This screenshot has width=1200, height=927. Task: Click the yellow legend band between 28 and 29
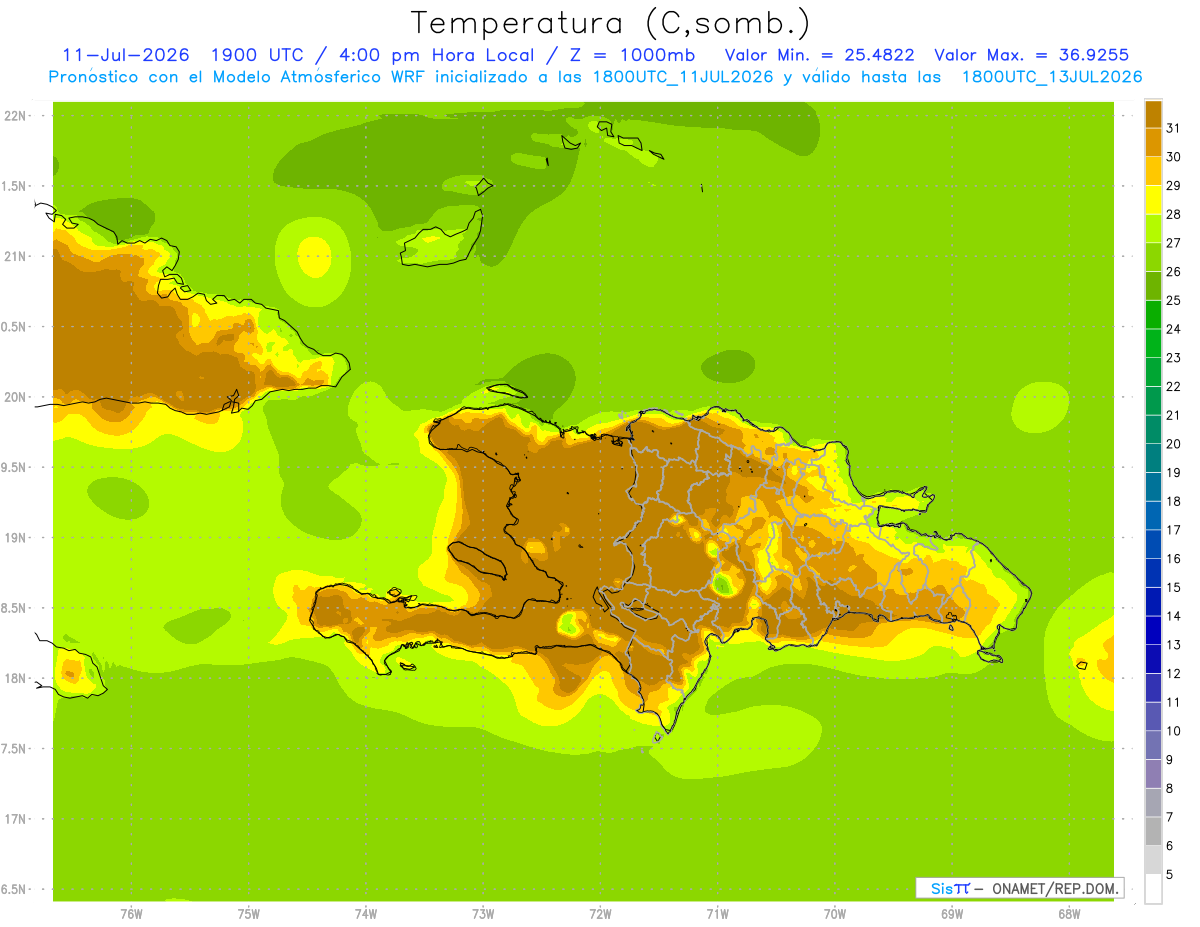click(1153, 199)
